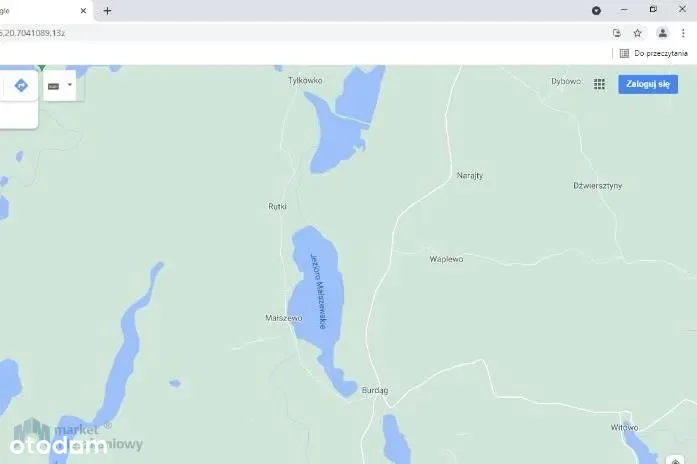This screenshot has height=464, width=697.
Task: Click the Waplewo place name on map
Action: 446,259
